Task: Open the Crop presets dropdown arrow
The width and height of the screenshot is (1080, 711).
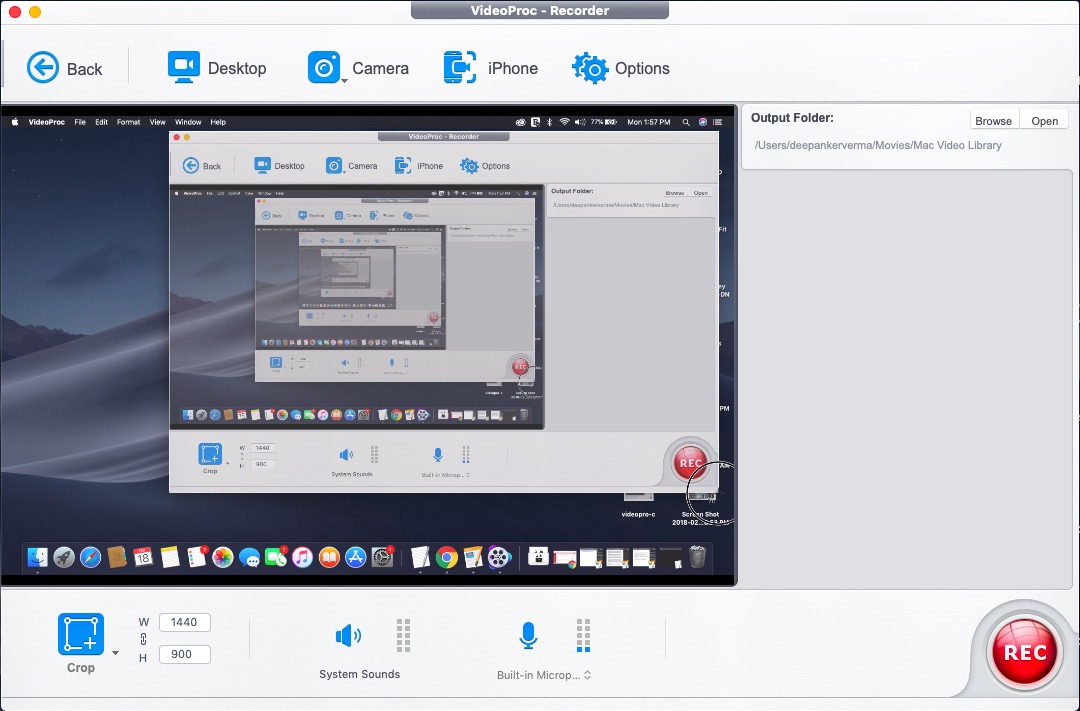Action: click(x=115, y=653)
